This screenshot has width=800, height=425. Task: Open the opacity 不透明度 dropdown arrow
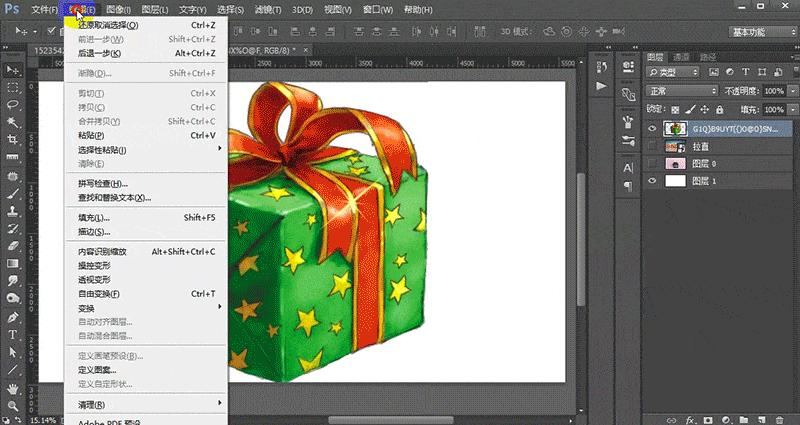(792, 91)
